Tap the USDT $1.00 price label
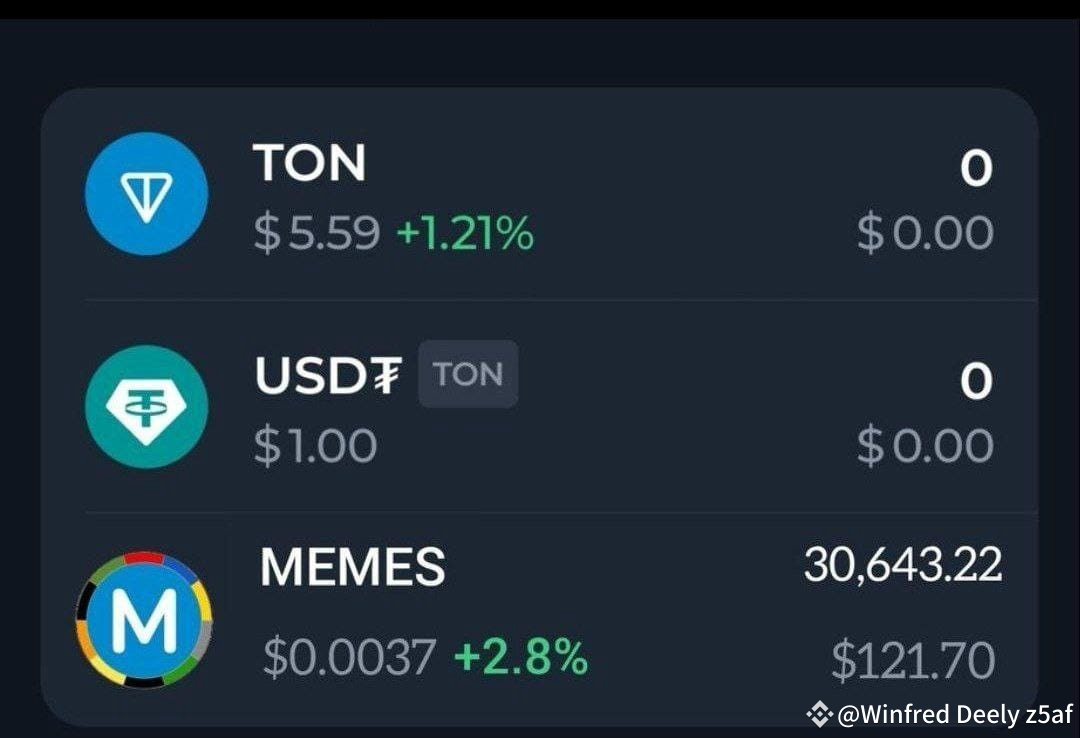The width and height of the screenshot is (1080, 738). (315, 444)
